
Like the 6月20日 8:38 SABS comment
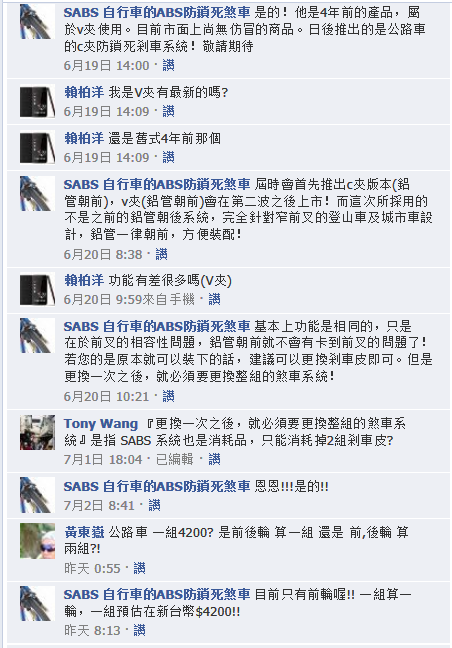[161, 254]
